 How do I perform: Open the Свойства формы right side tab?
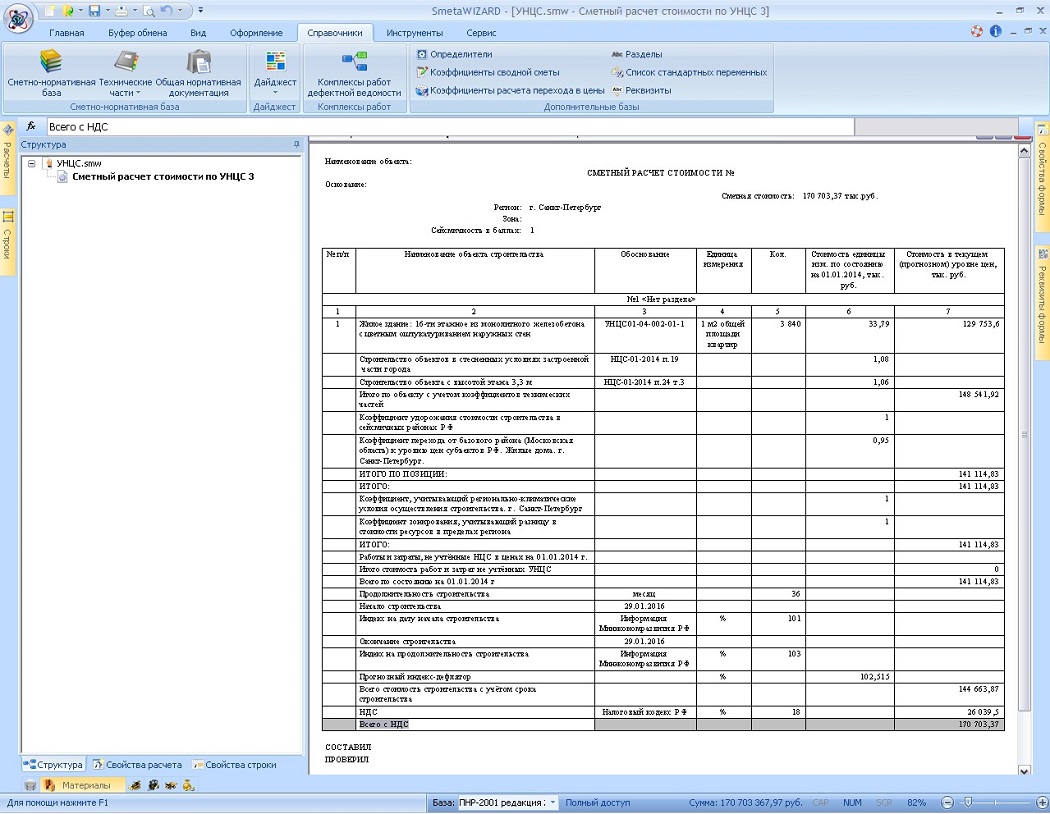(x=1043, y=176)
